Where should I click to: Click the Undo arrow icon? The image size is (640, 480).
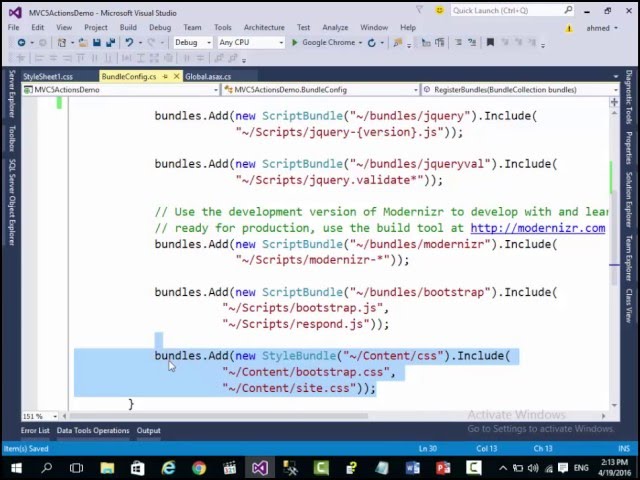point(129,42)
